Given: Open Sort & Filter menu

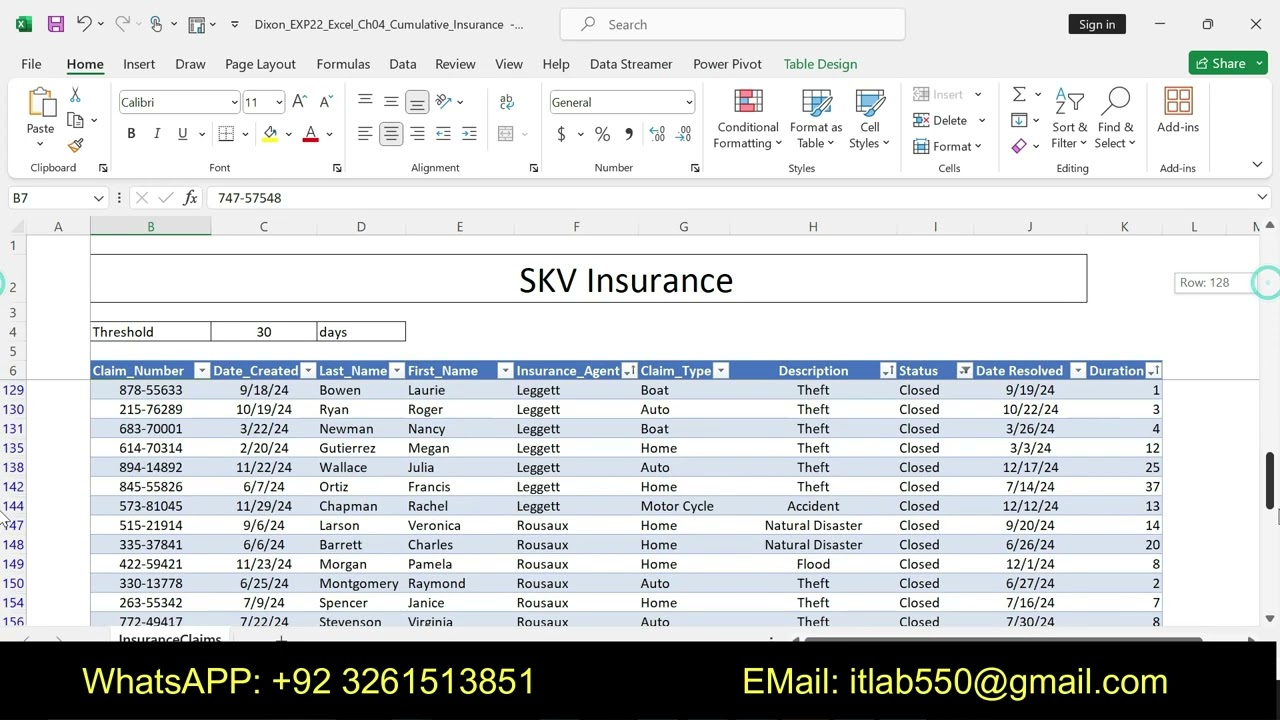Looking at the screenshot, I should [1069, 120].
